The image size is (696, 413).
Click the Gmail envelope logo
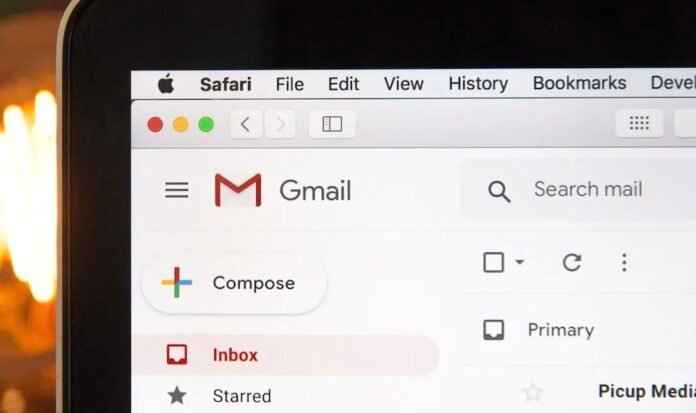(x=238, y=190)
